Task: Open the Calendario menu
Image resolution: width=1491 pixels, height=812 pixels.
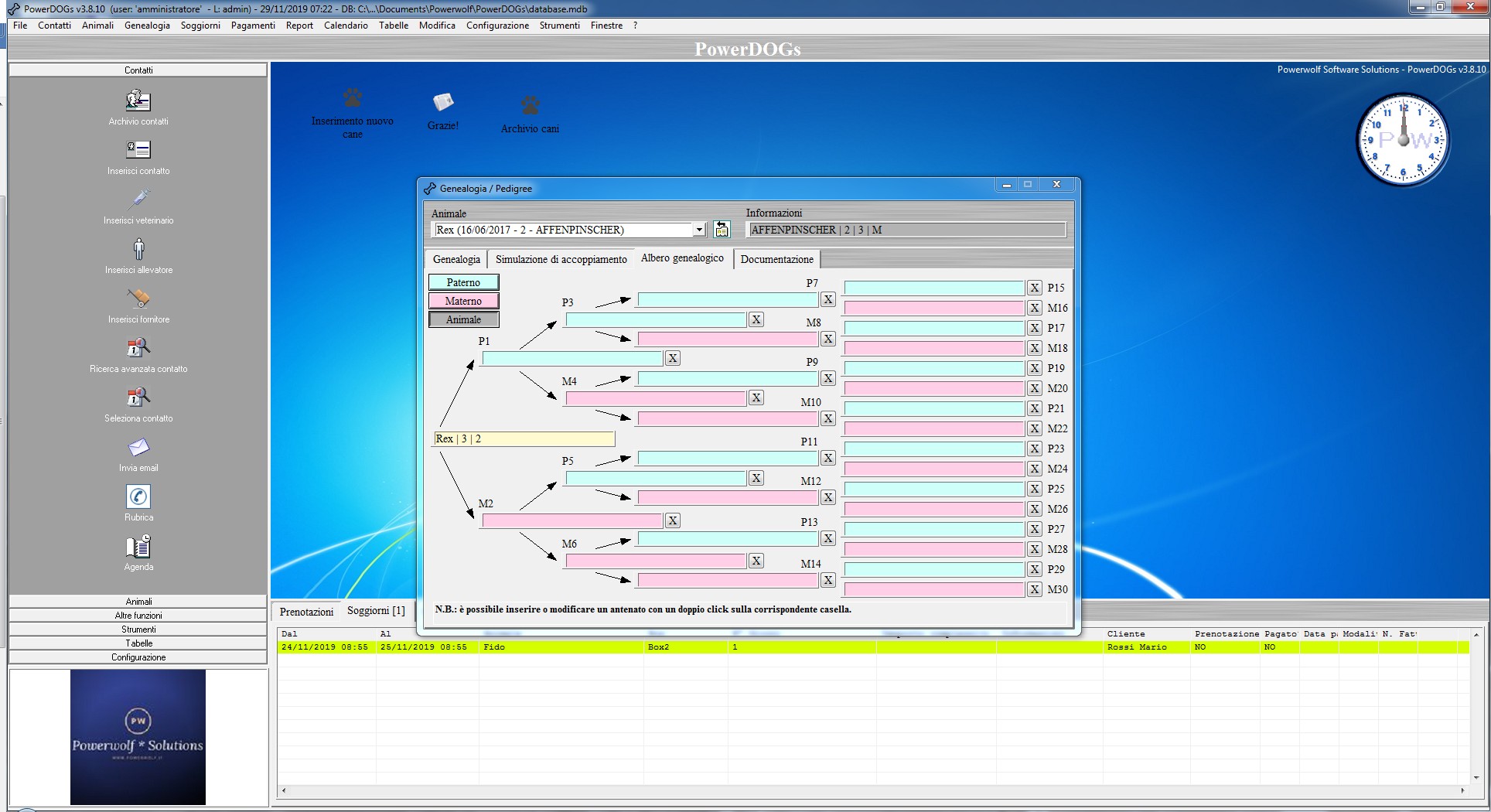Action: (346, 26)
